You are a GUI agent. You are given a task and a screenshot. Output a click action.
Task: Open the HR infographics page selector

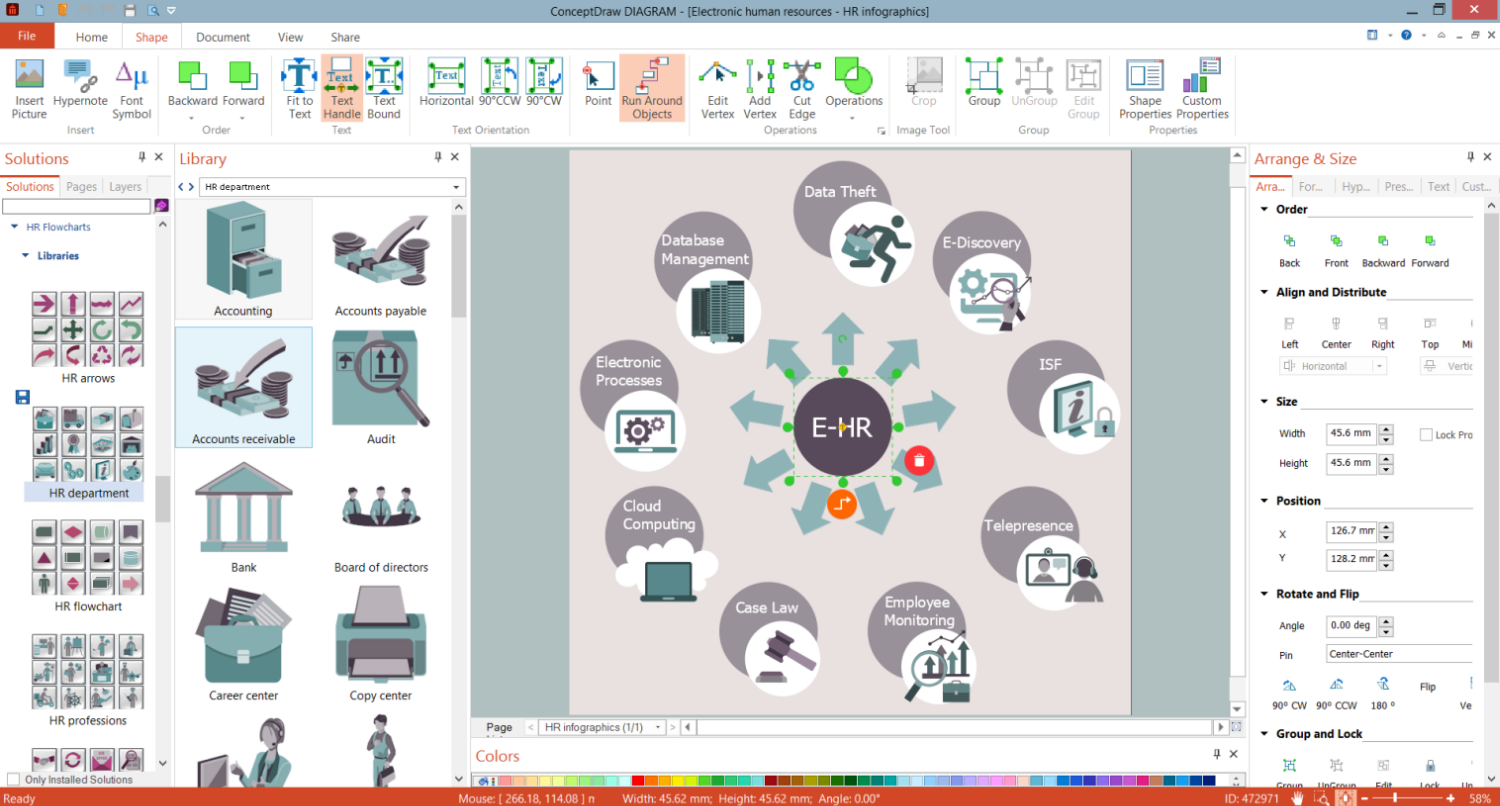pyautogui.click(x=603, y=727)
